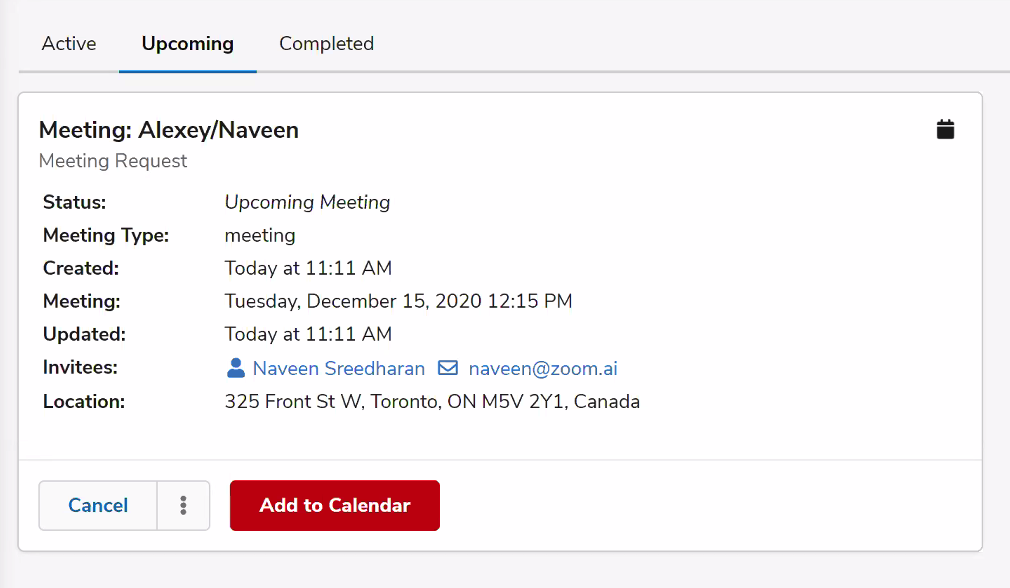Viewport: 1010px width, 588px height.
Task: Click the naveen@zoom.ai email link
Action: [x=543, y=368]
